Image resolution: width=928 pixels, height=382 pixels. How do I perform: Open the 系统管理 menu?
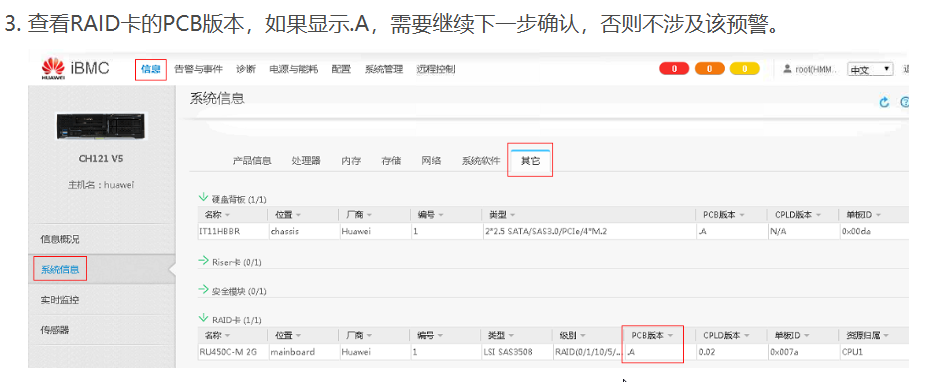click(x=384, y=69)
